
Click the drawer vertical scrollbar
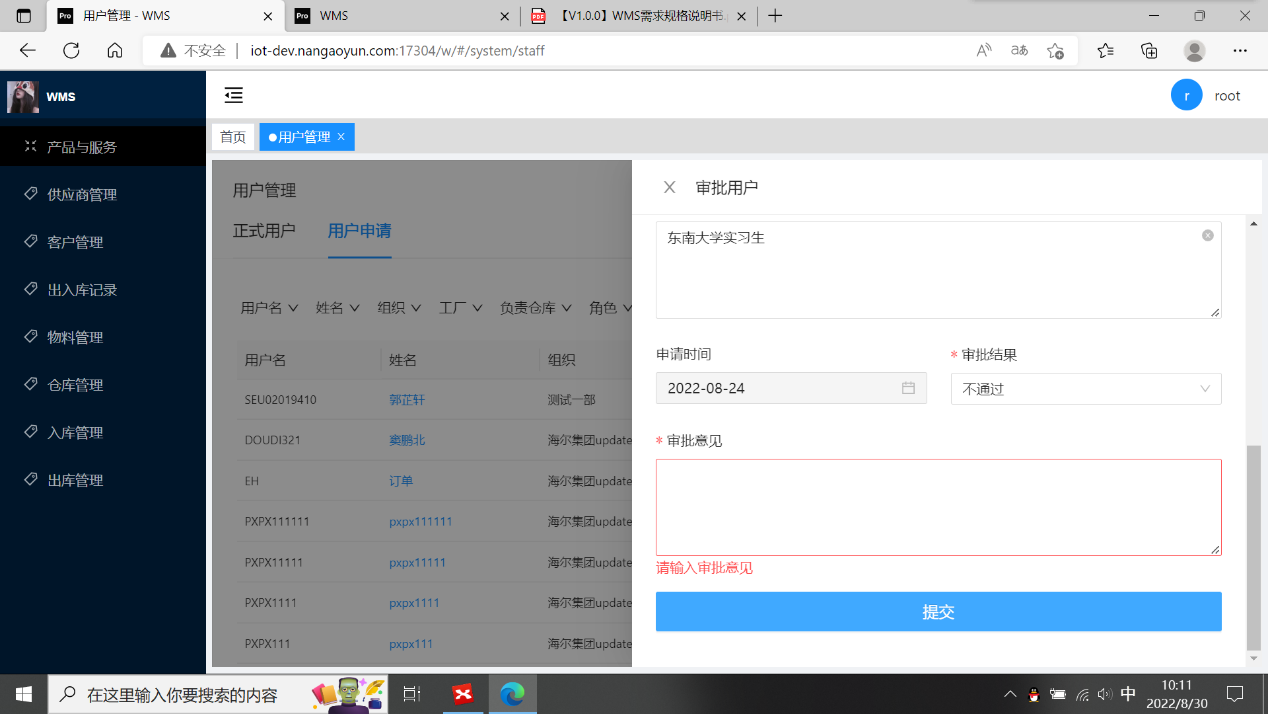tap(1254, 545)
